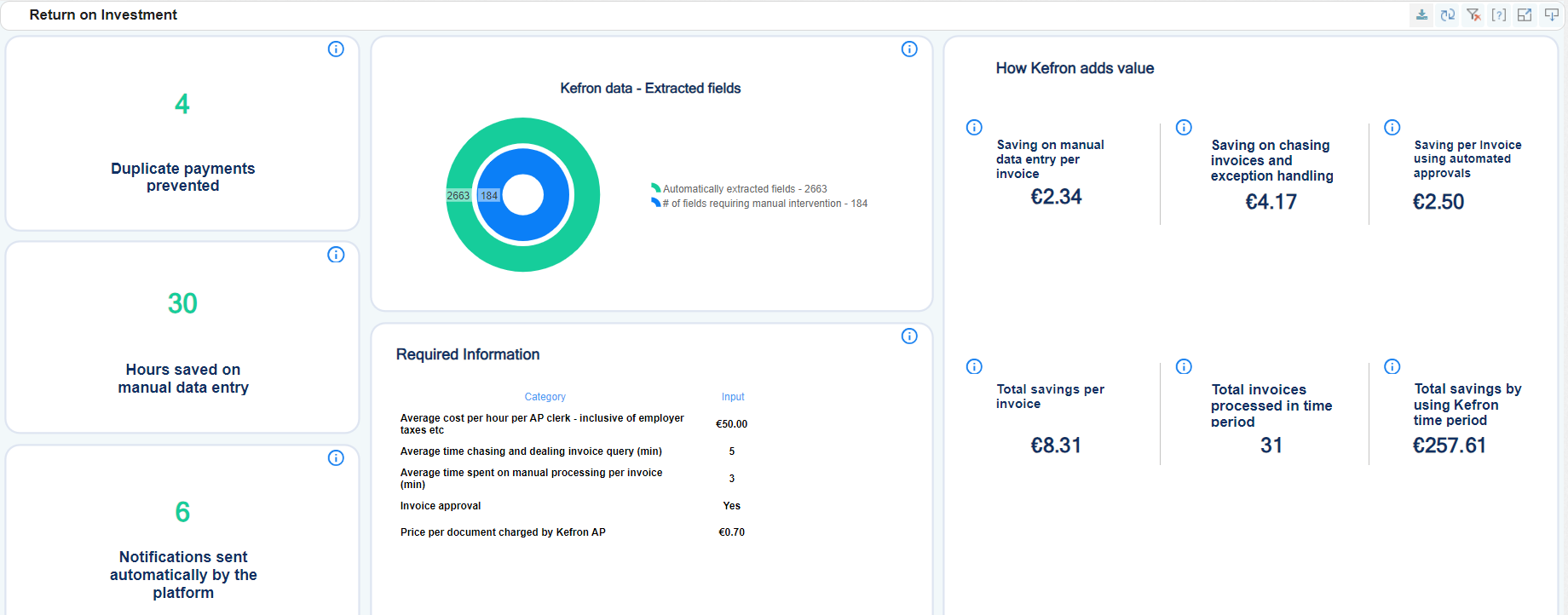Click the blue inner donut ring
Image resolution: width=1568 pixels, height=615 pixels.
point(523,162)
